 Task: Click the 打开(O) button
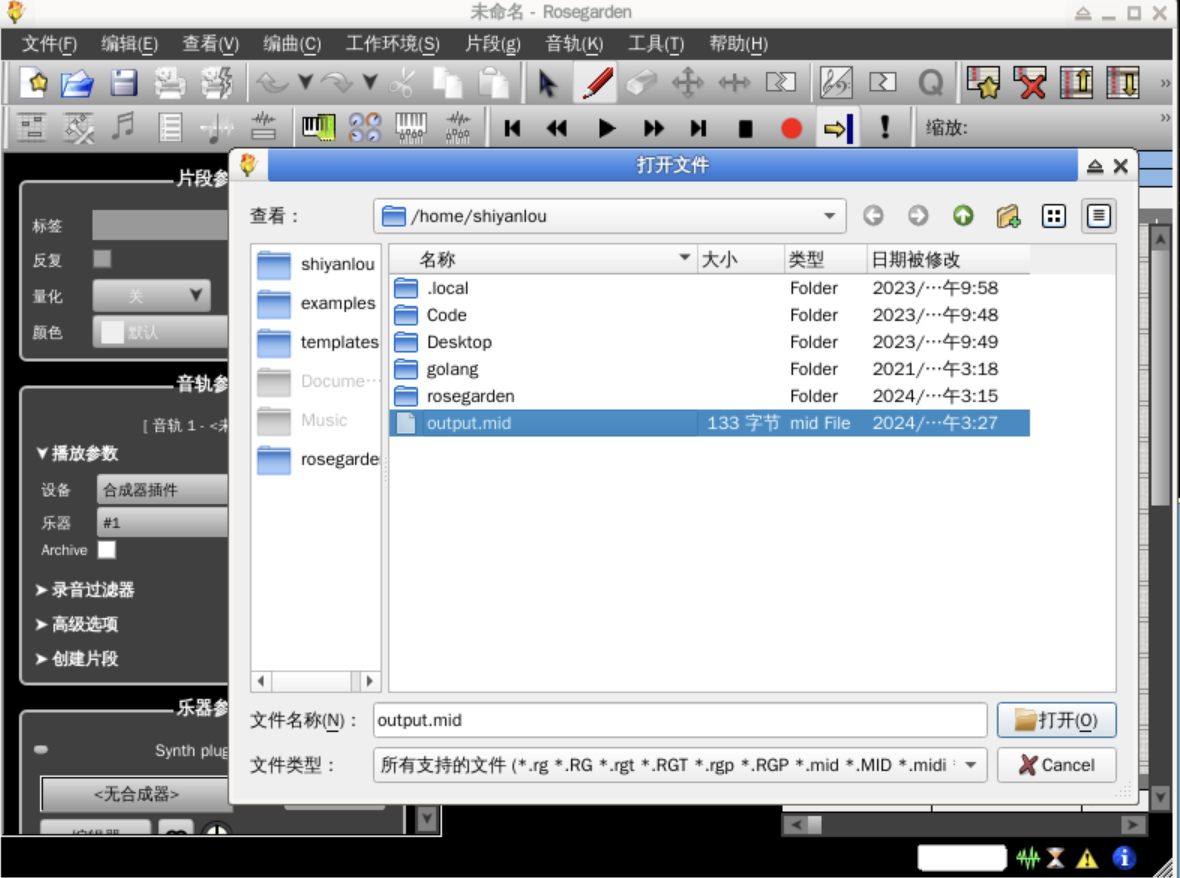tap(1056, 720)
